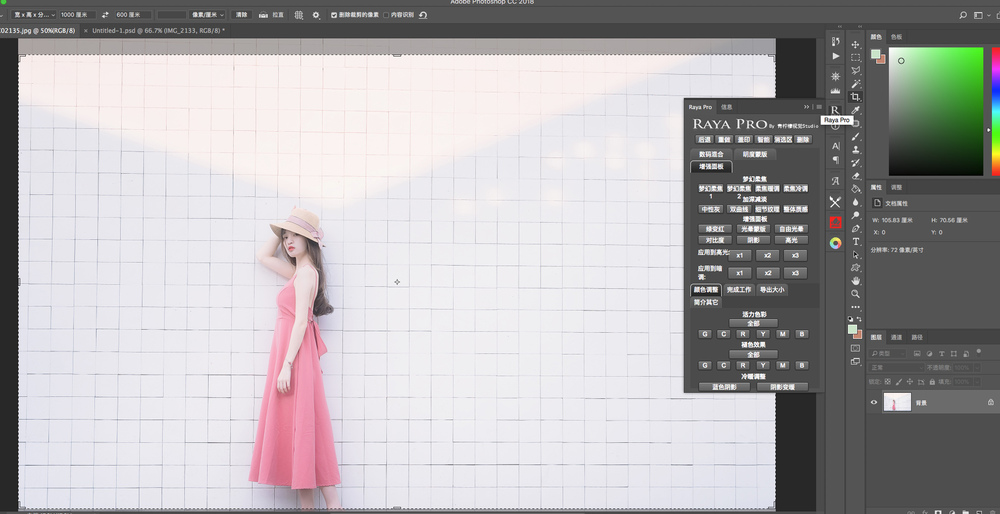Click the 中性灰 button

click(x=710, y=209)
